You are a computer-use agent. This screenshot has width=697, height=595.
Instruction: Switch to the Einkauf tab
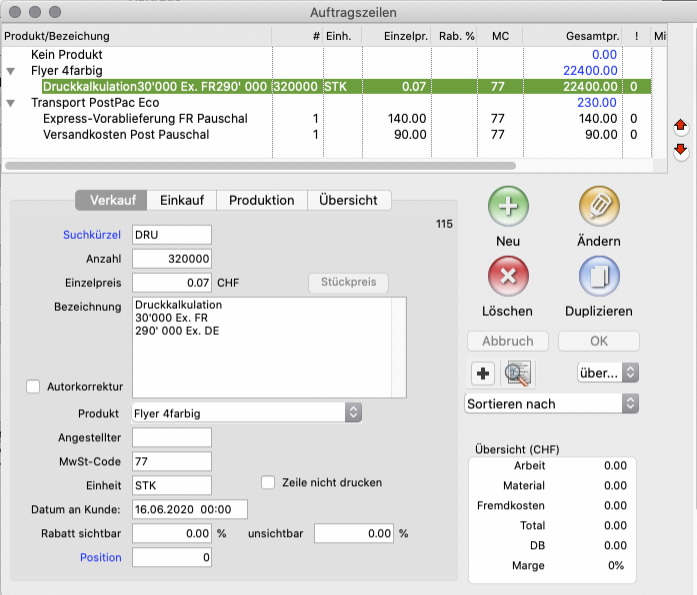click(182, 200)
